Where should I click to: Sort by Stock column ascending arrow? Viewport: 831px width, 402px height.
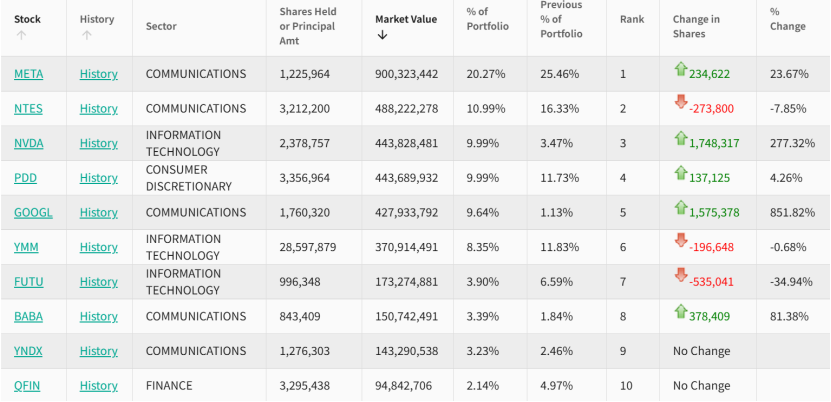(x=20, y=35)
